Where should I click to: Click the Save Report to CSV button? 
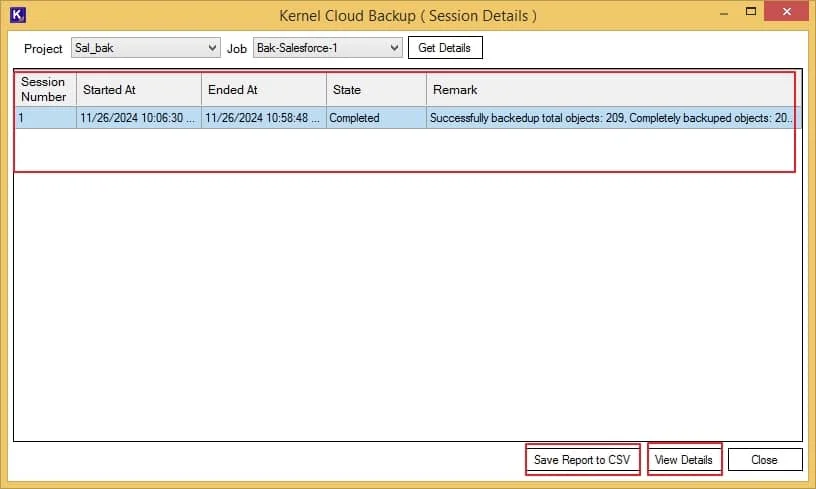582,460
